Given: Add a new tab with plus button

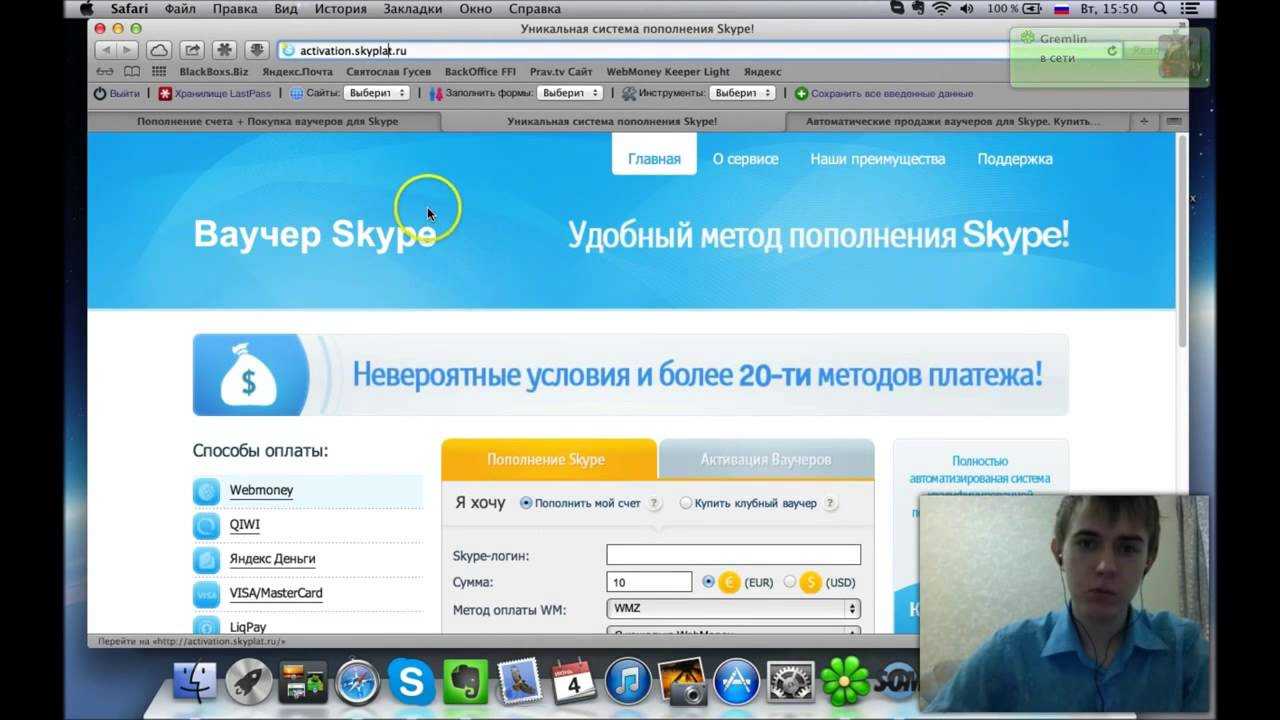Looking at the screenshot, I should click(x=1145, y=121).
